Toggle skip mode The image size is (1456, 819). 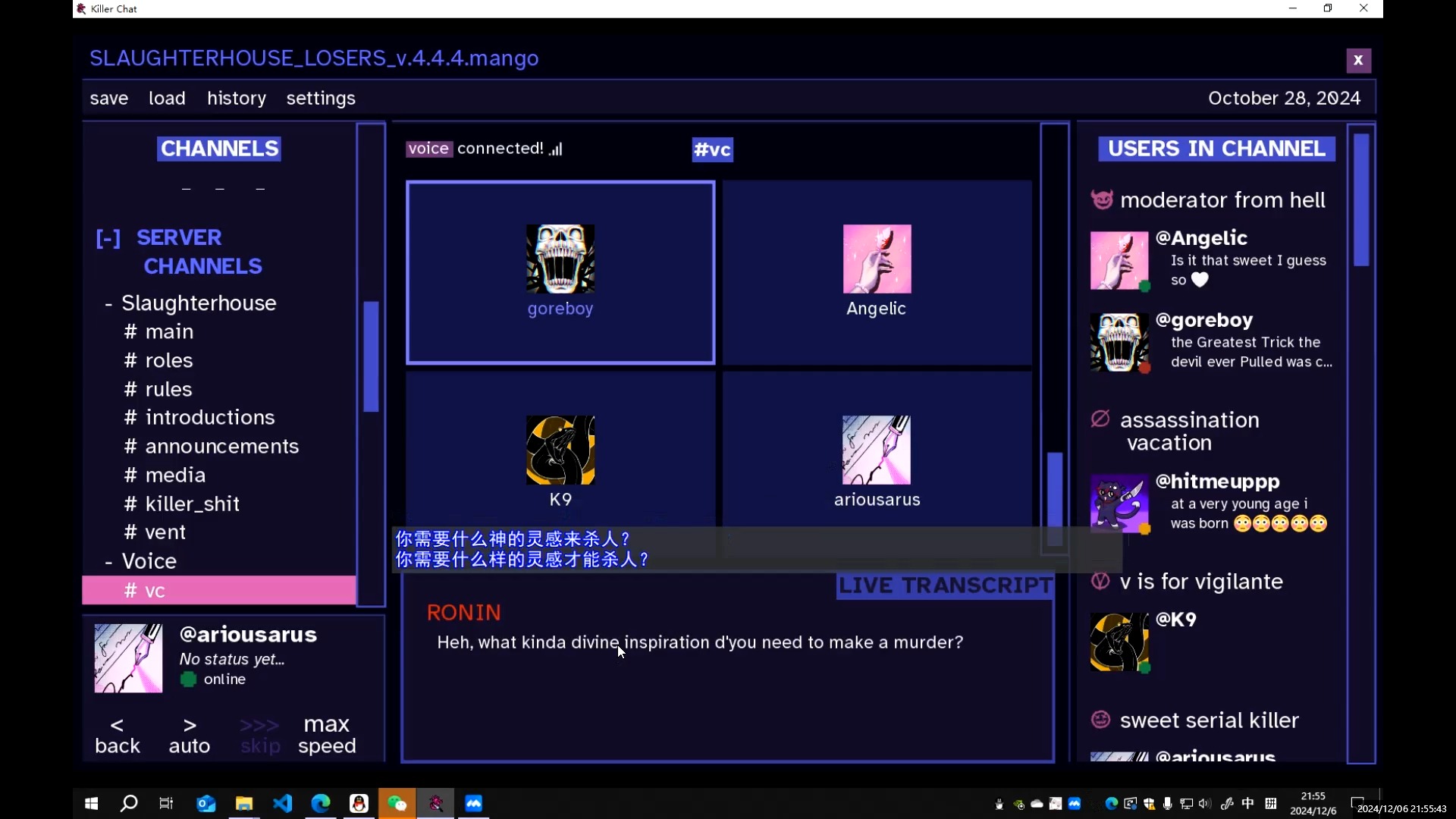coord(260,735)
